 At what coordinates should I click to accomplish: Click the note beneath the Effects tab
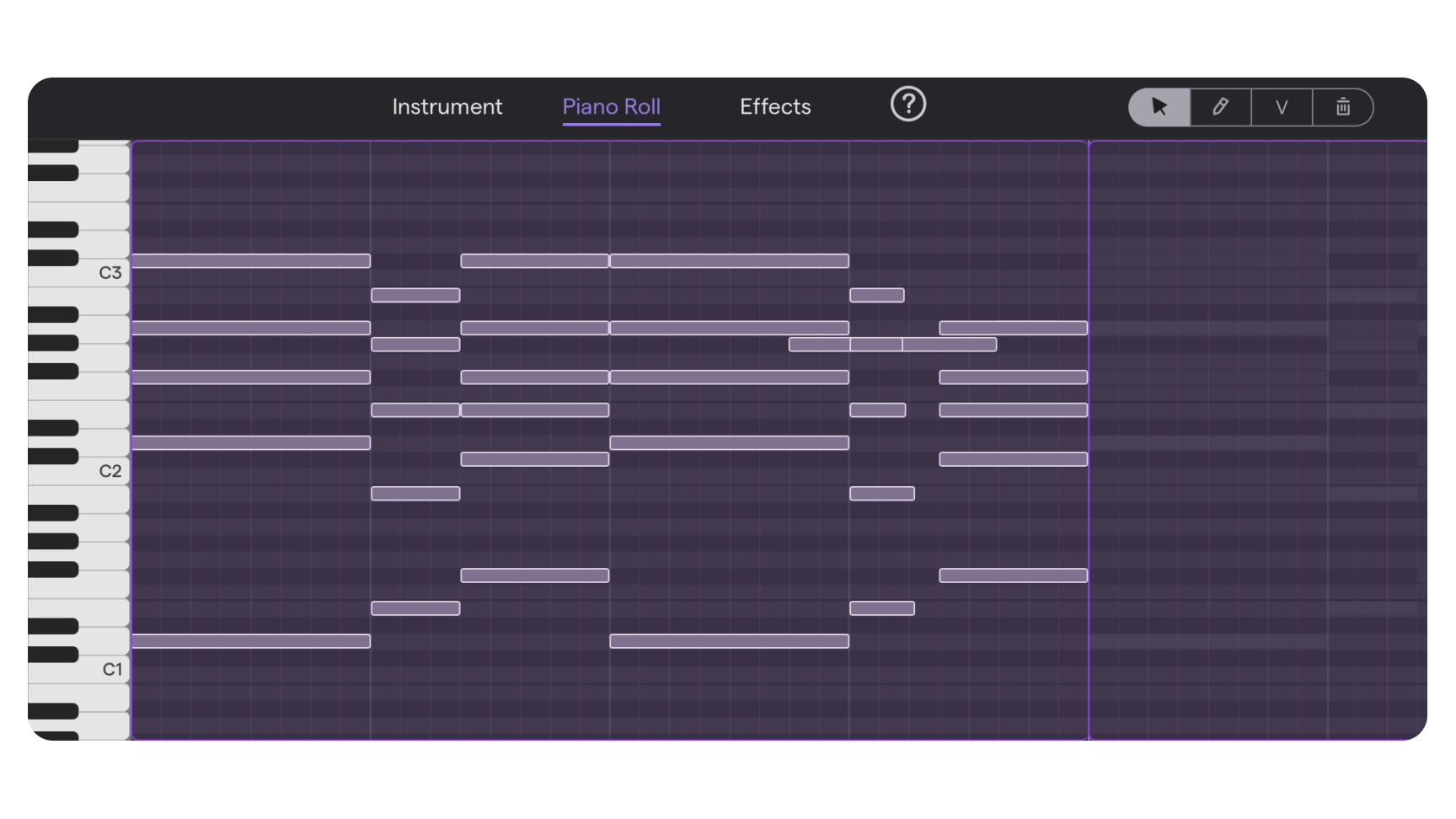[x=775, y=261]
